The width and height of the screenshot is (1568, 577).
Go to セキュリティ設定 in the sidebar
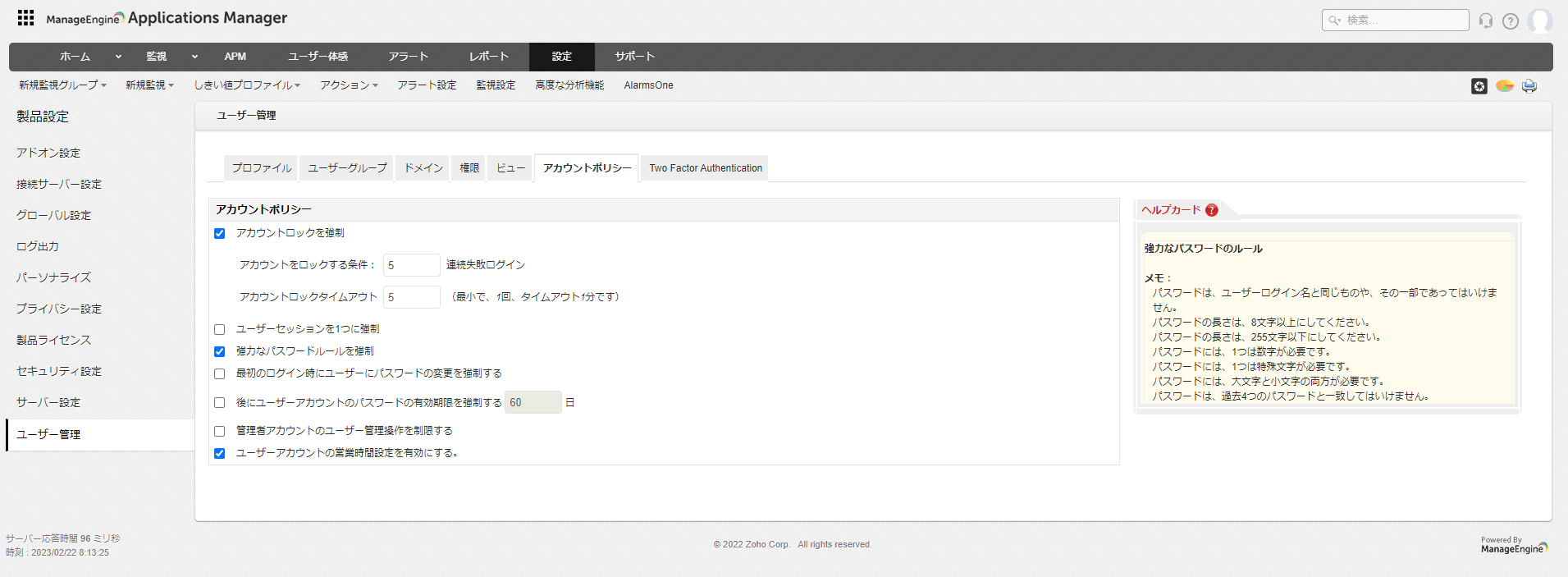point(59,372)
